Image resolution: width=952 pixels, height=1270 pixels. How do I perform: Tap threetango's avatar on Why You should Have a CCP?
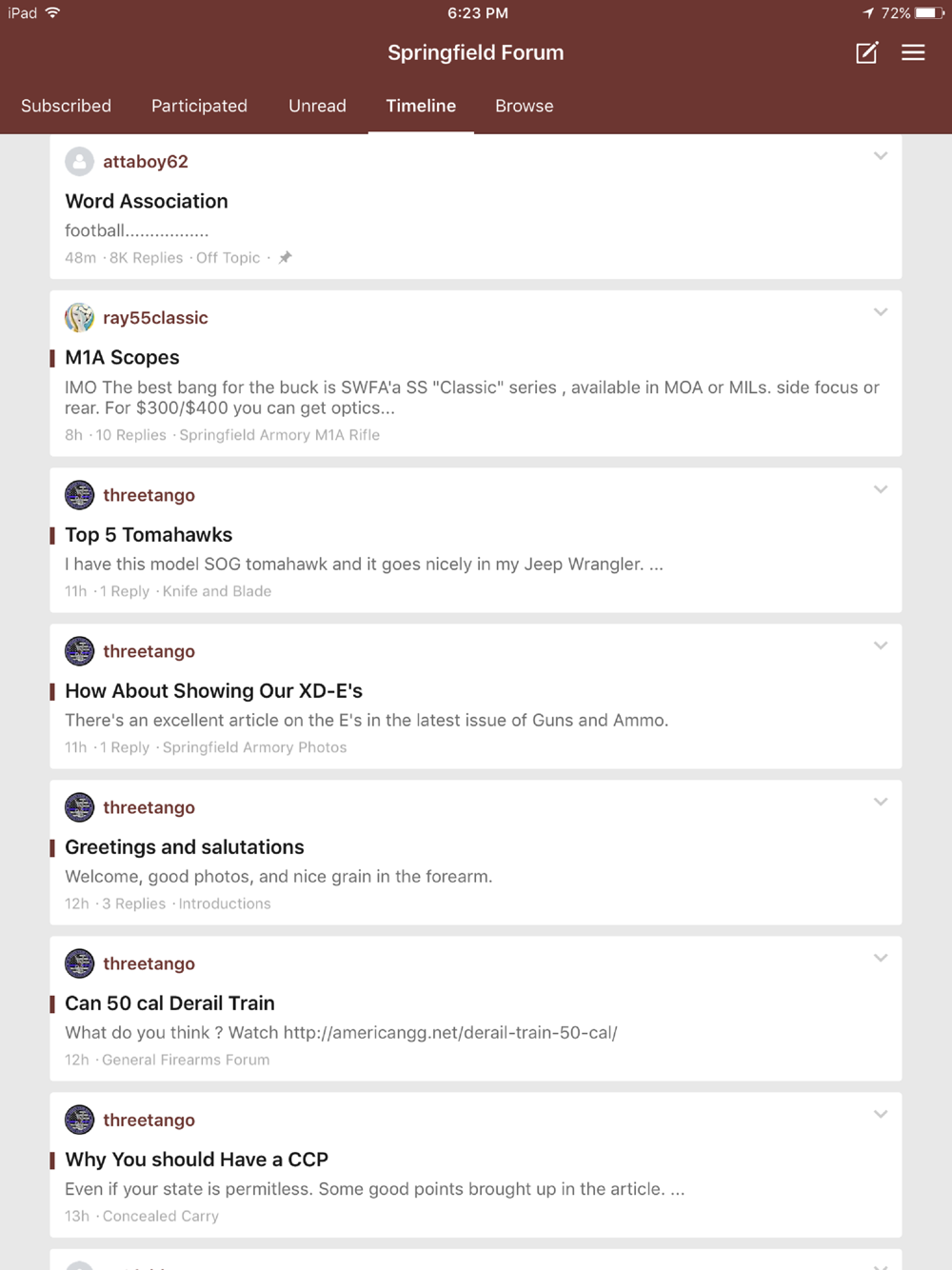(x=79, y=1120)
